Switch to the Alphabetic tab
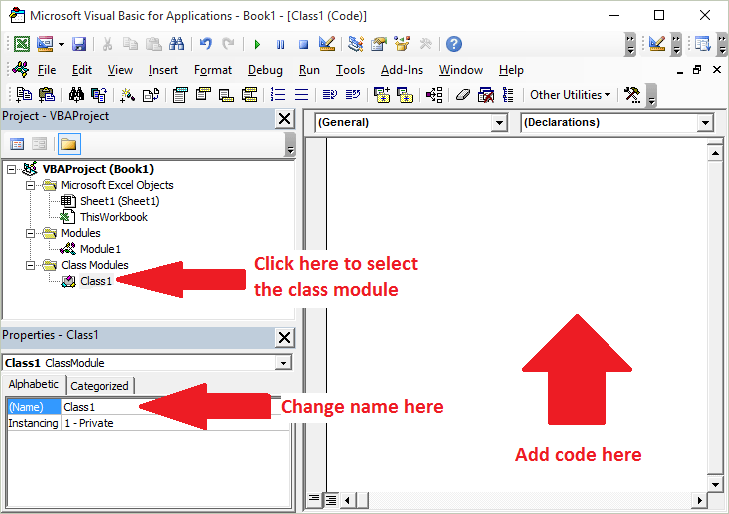 point(34,384)
